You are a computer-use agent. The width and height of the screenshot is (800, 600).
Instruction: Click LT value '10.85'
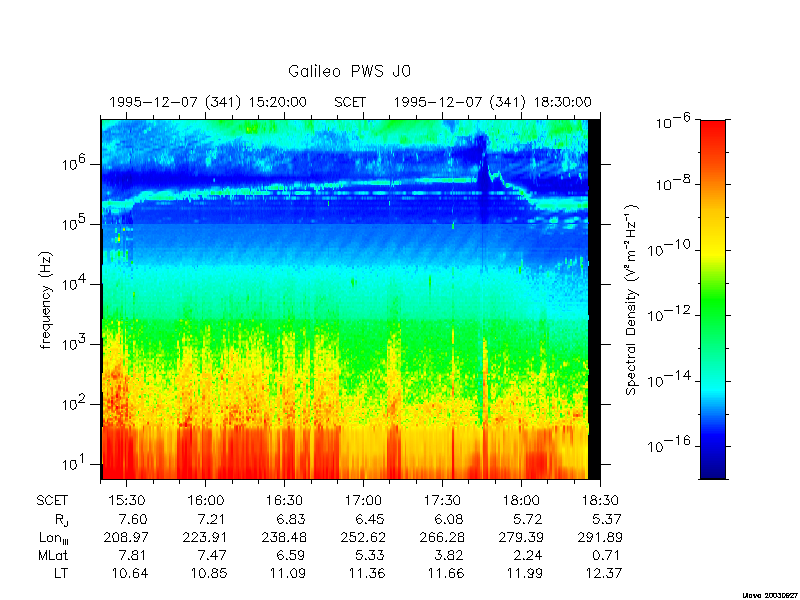209,573
